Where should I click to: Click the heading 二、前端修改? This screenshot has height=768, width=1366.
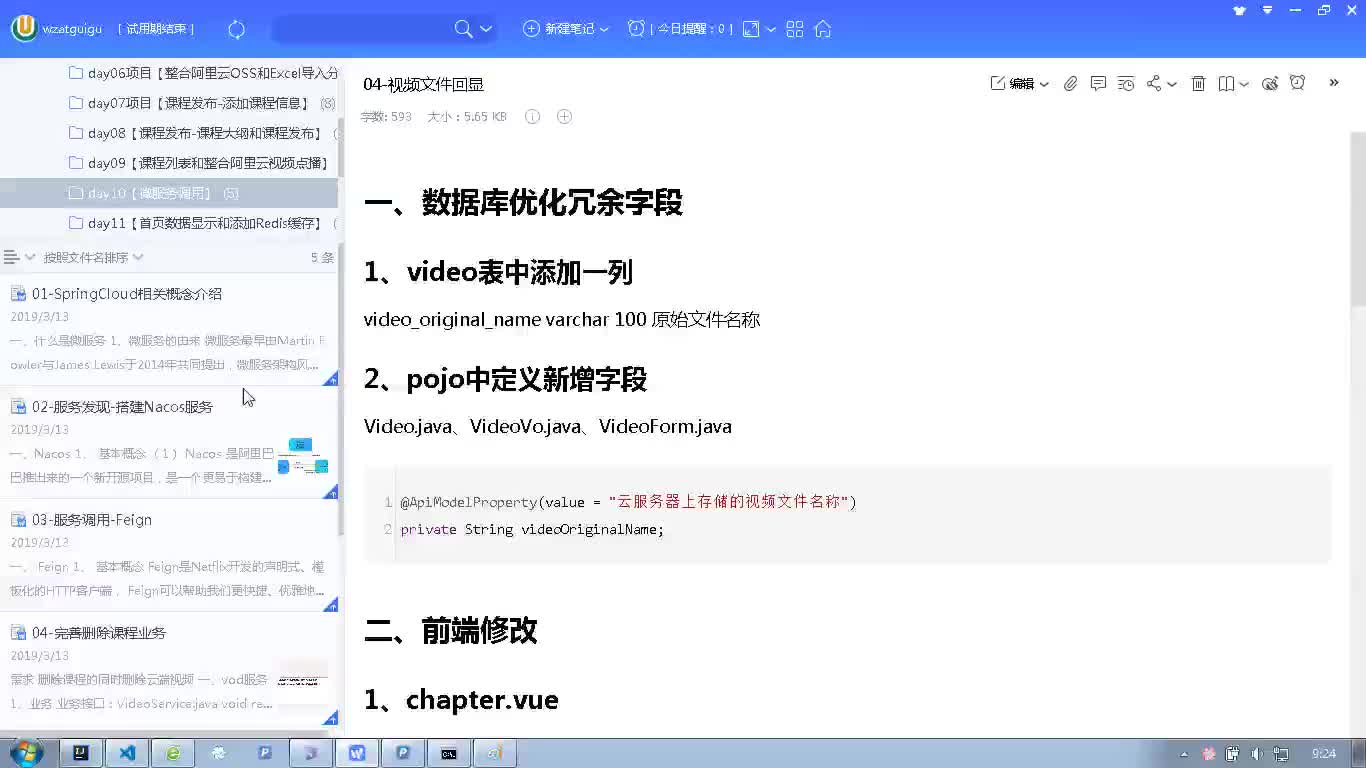click(451, 630)
